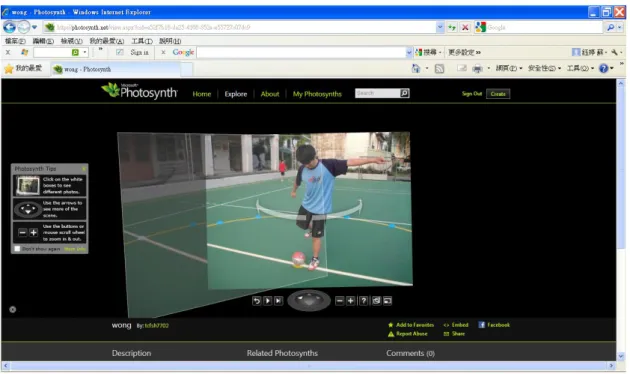Click the IE home page icon
Viewport: 630px width, 374px height.
pyautogui.click(x=415, y=69)
